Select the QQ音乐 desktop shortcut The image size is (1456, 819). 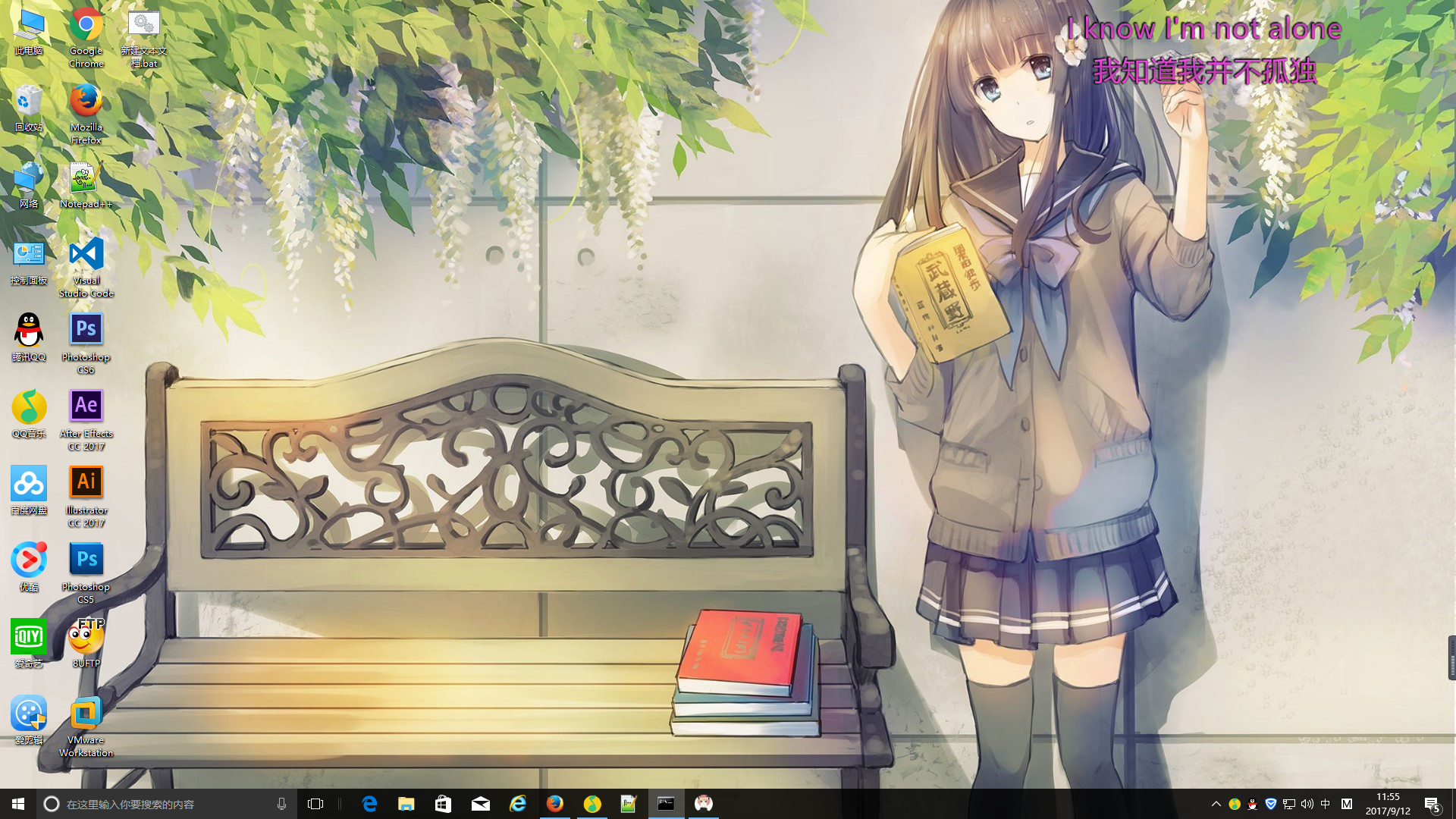coord(29,415)
